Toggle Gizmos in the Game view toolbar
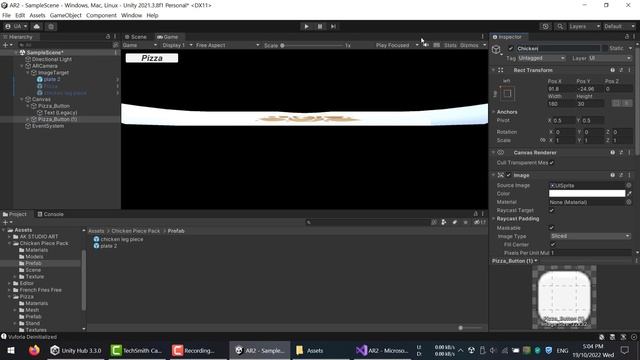Image resolution: width=640 pixels, height=360 pixels. coord(469,45)
